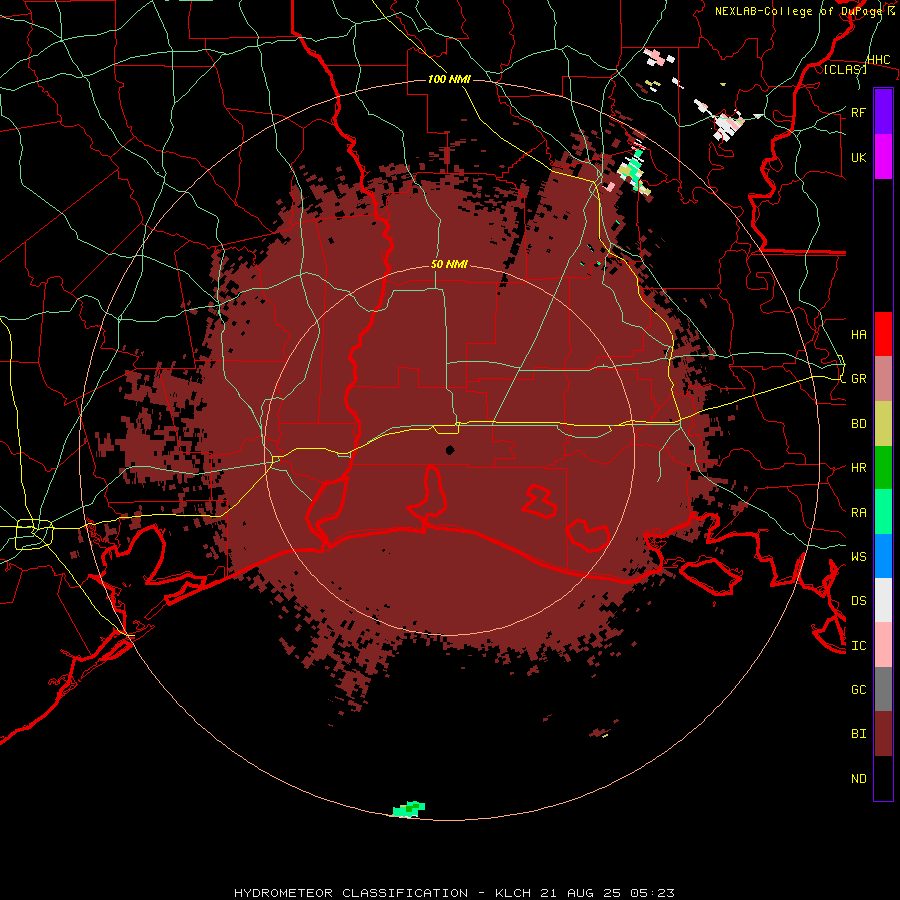Click the 'WS' legend label
This screenshot has width=900, height=900.
click(858, 556)
